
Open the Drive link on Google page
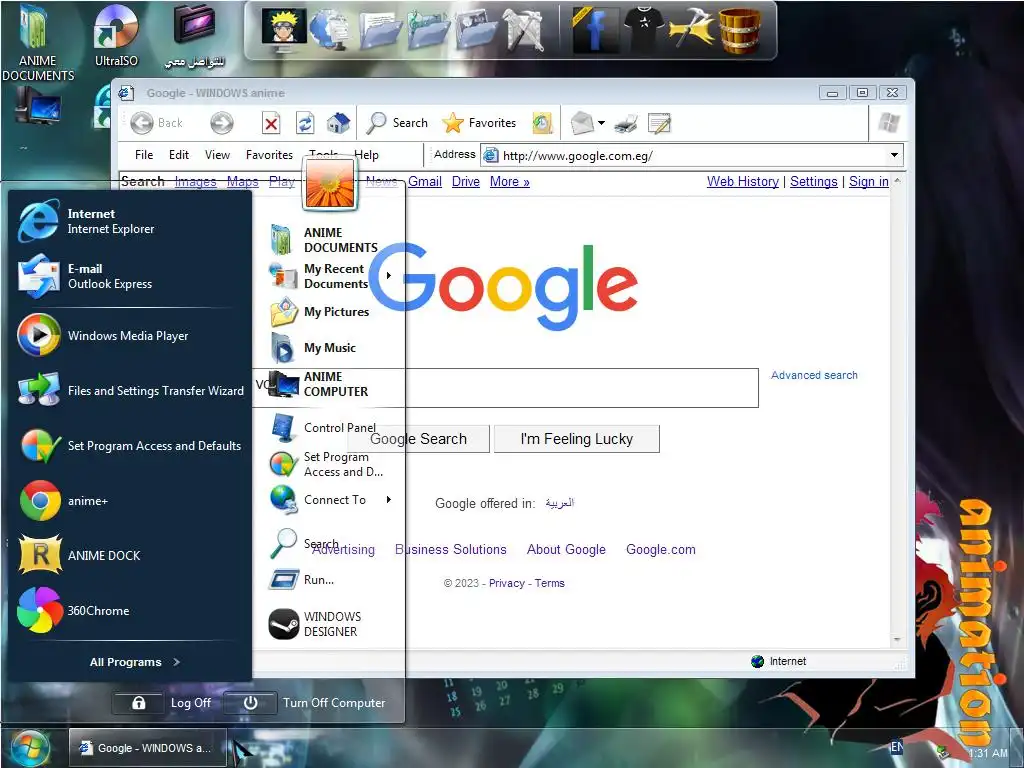pos(466,182)
